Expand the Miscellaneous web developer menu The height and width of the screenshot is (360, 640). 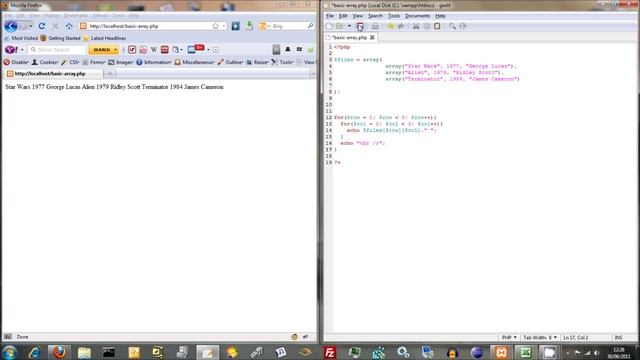[195, 62]
